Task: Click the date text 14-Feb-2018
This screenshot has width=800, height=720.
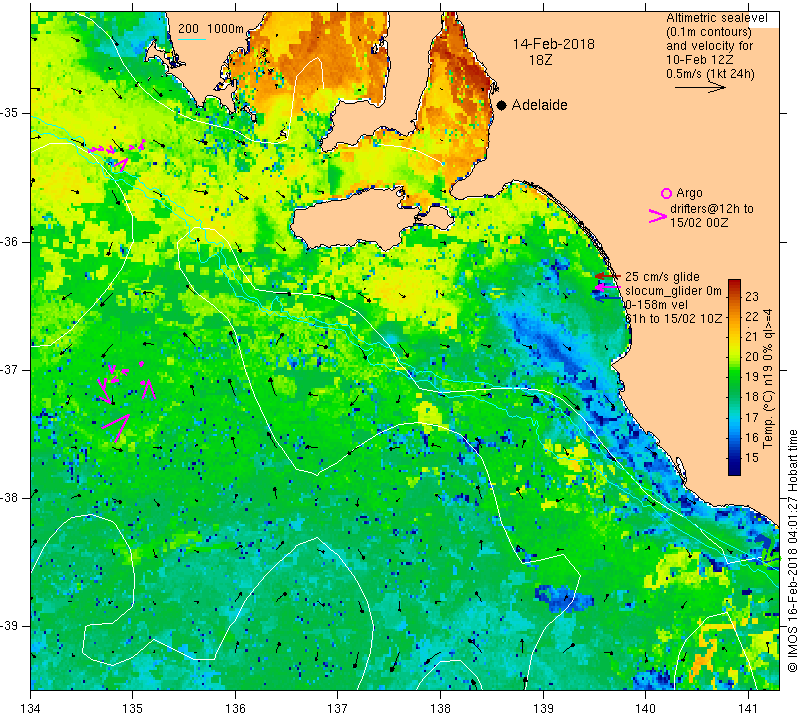Action: click(554, 44)
